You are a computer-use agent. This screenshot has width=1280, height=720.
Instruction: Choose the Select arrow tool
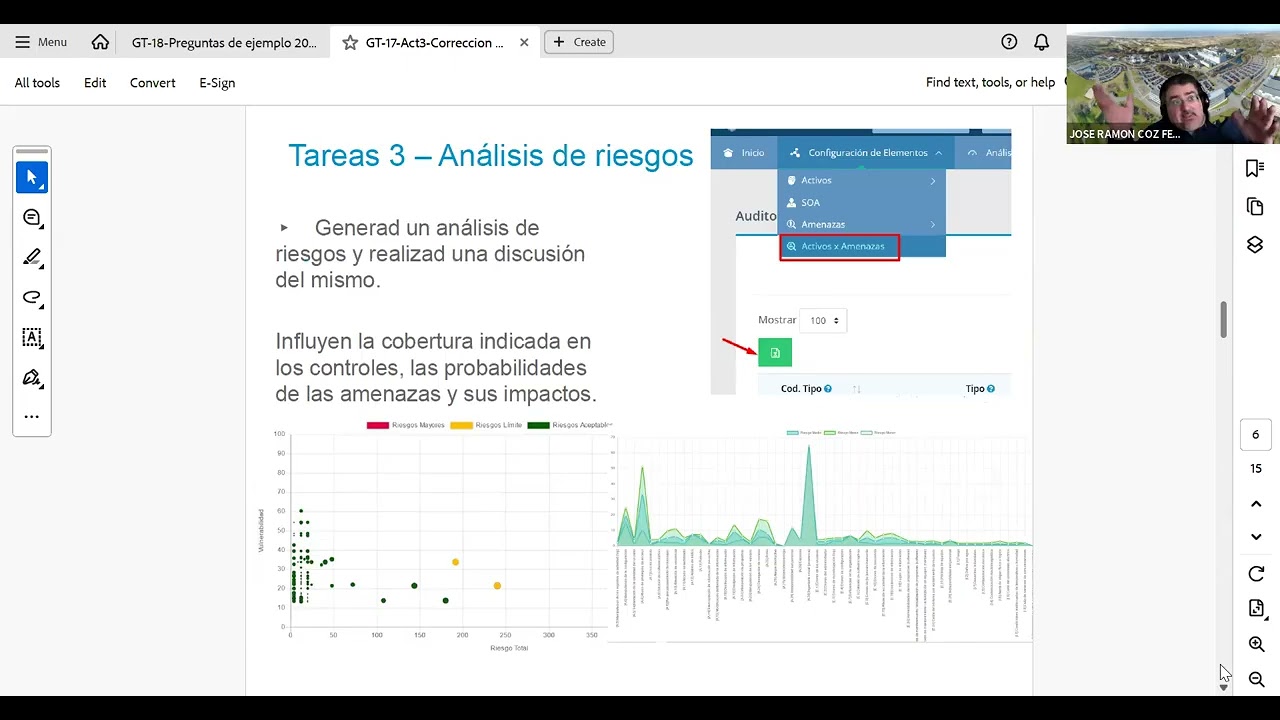[x=32, y=178]
